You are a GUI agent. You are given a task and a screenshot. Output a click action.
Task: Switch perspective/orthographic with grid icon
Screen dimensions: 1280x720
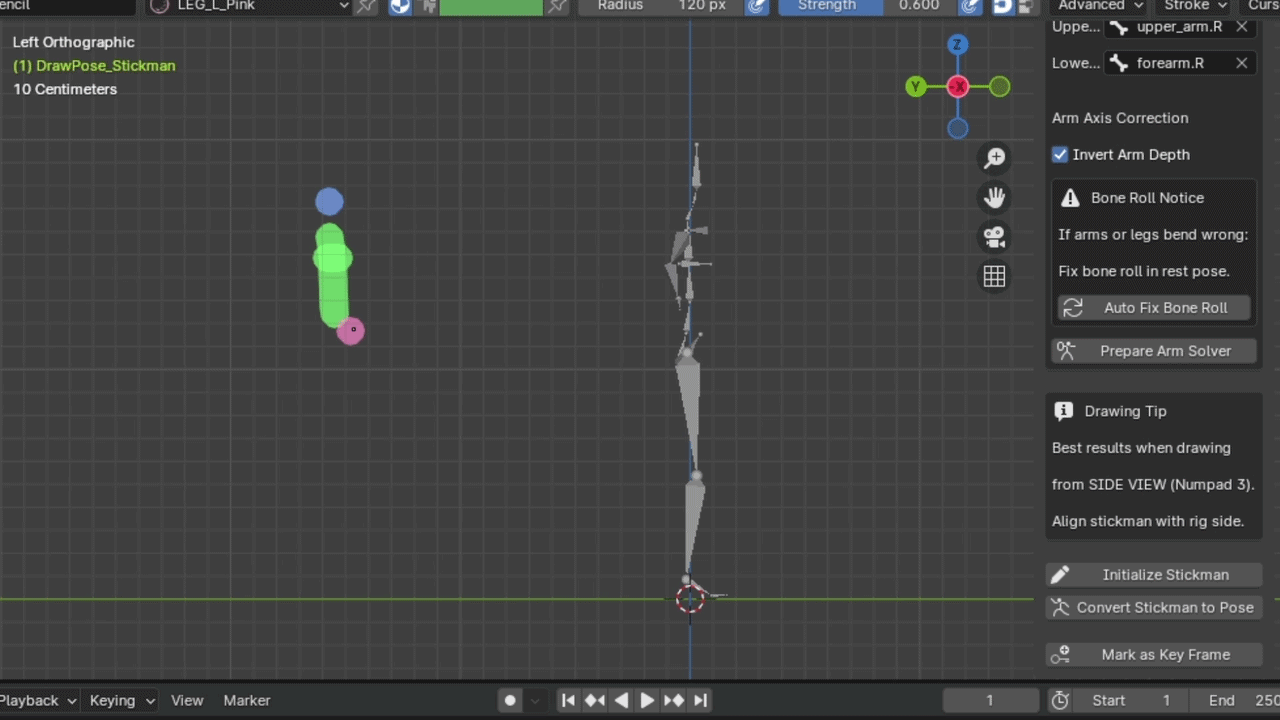[x=994, y=277]
